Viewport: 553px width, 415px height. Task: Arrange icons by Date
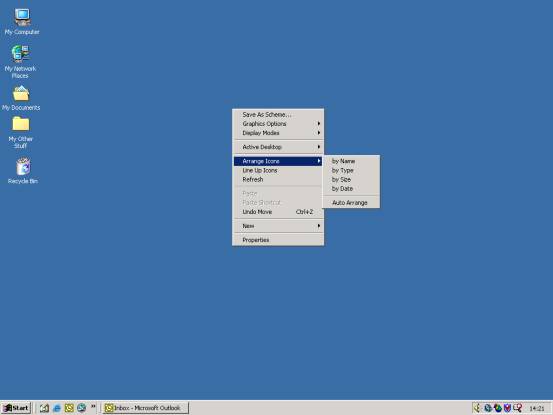pyautogui.click(x=351, y=189)
